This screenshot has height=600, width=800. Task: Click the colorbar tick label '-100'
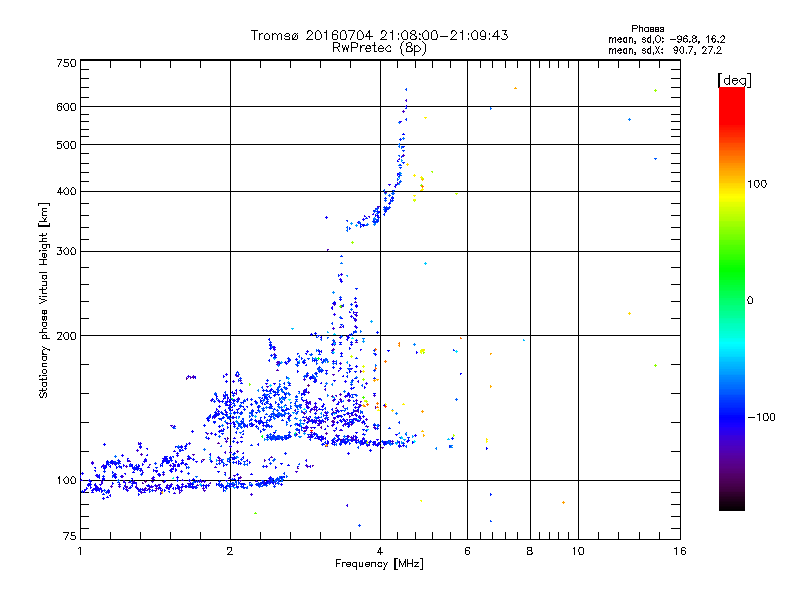click(x=761, y=417)
